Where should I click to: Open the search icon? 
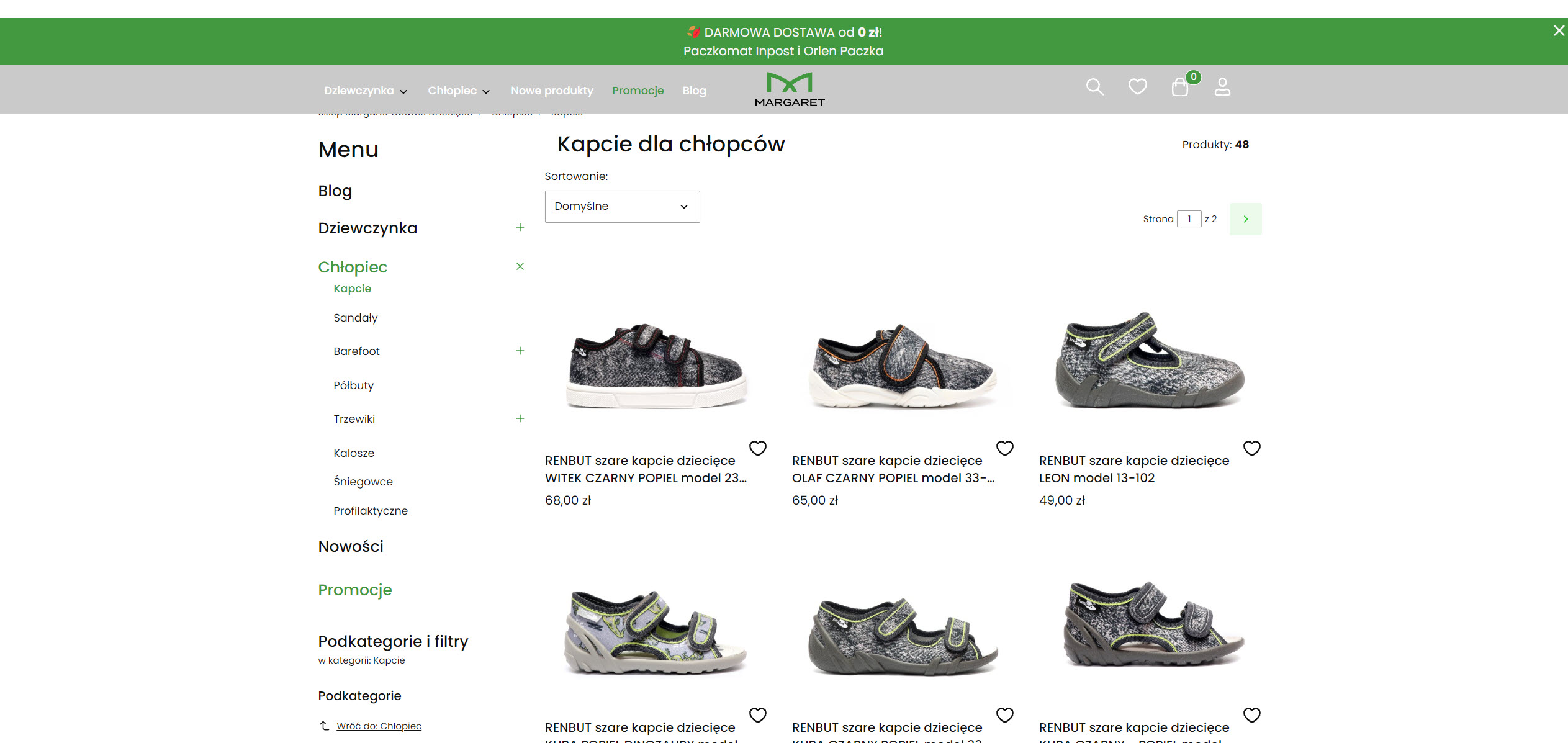(1095, 87)
